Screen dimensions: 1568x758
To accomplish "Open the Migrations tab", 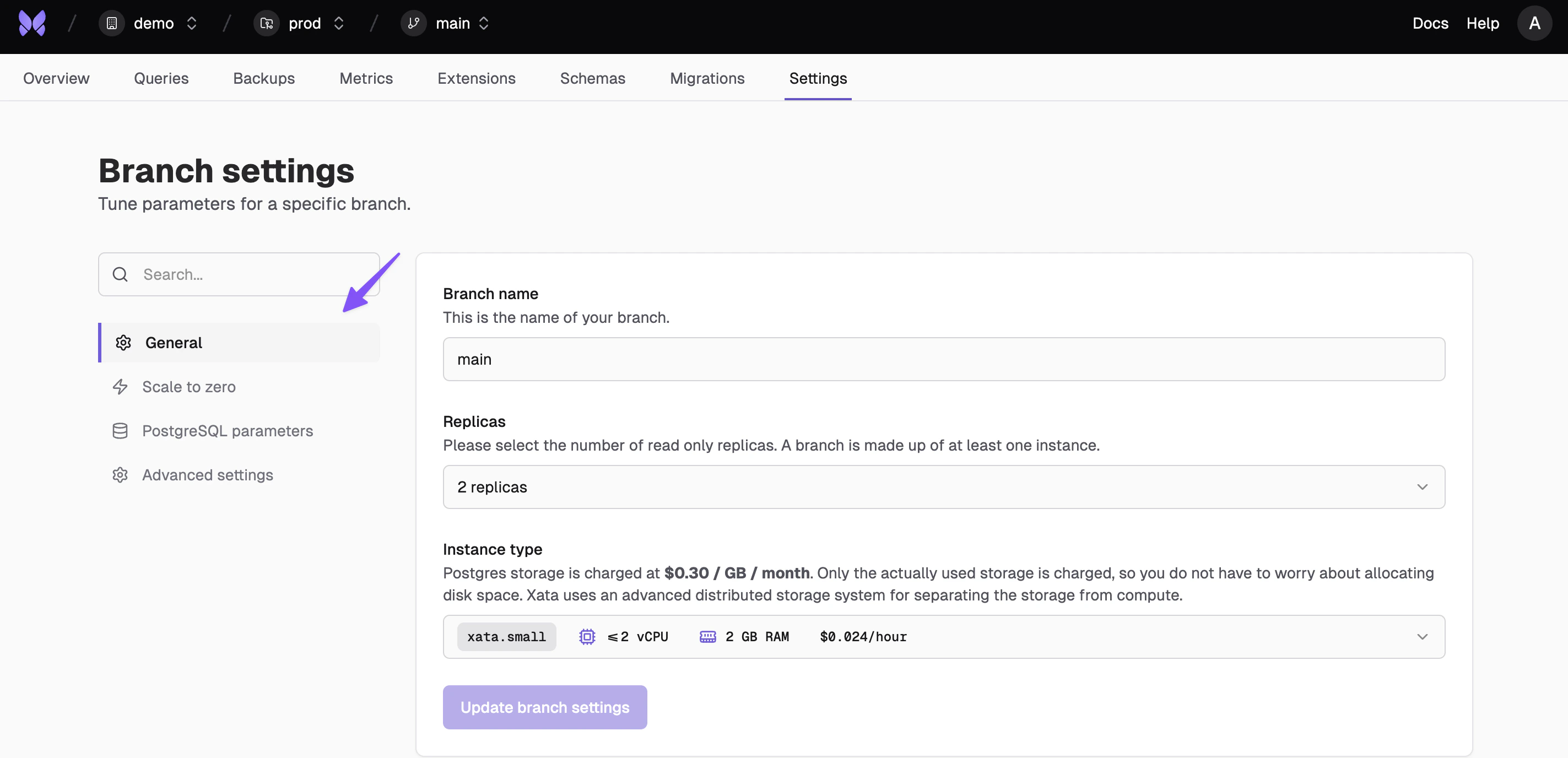I will point(707,78).
